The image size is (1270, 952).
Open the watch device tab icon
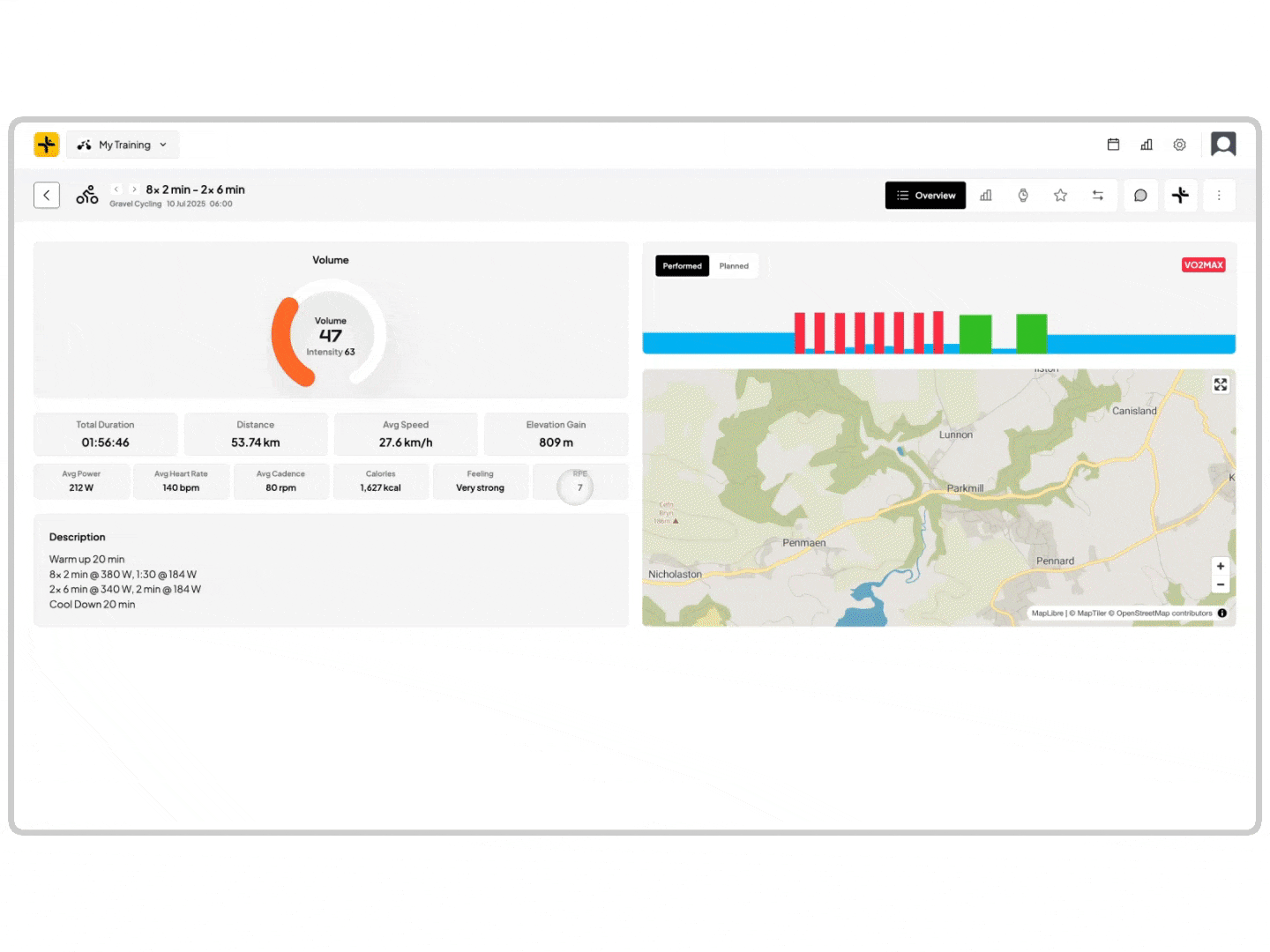coord(1023,196)
